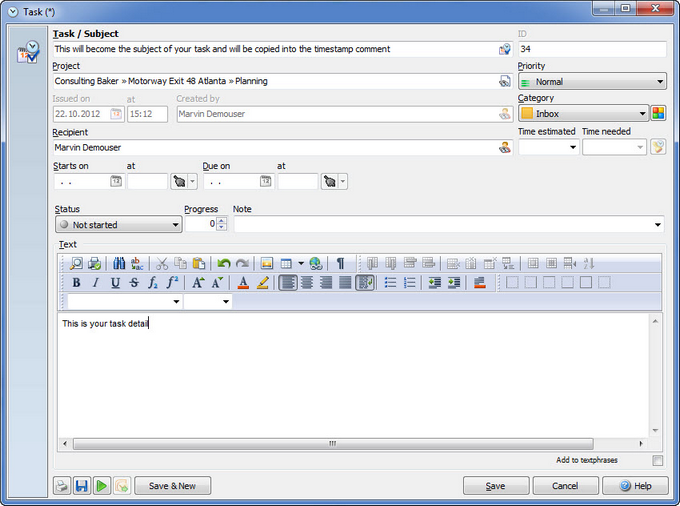Click the blue floppy disk save icon
Image resolution: width=680 pixels, height=506 pixels.
[82, 486]
